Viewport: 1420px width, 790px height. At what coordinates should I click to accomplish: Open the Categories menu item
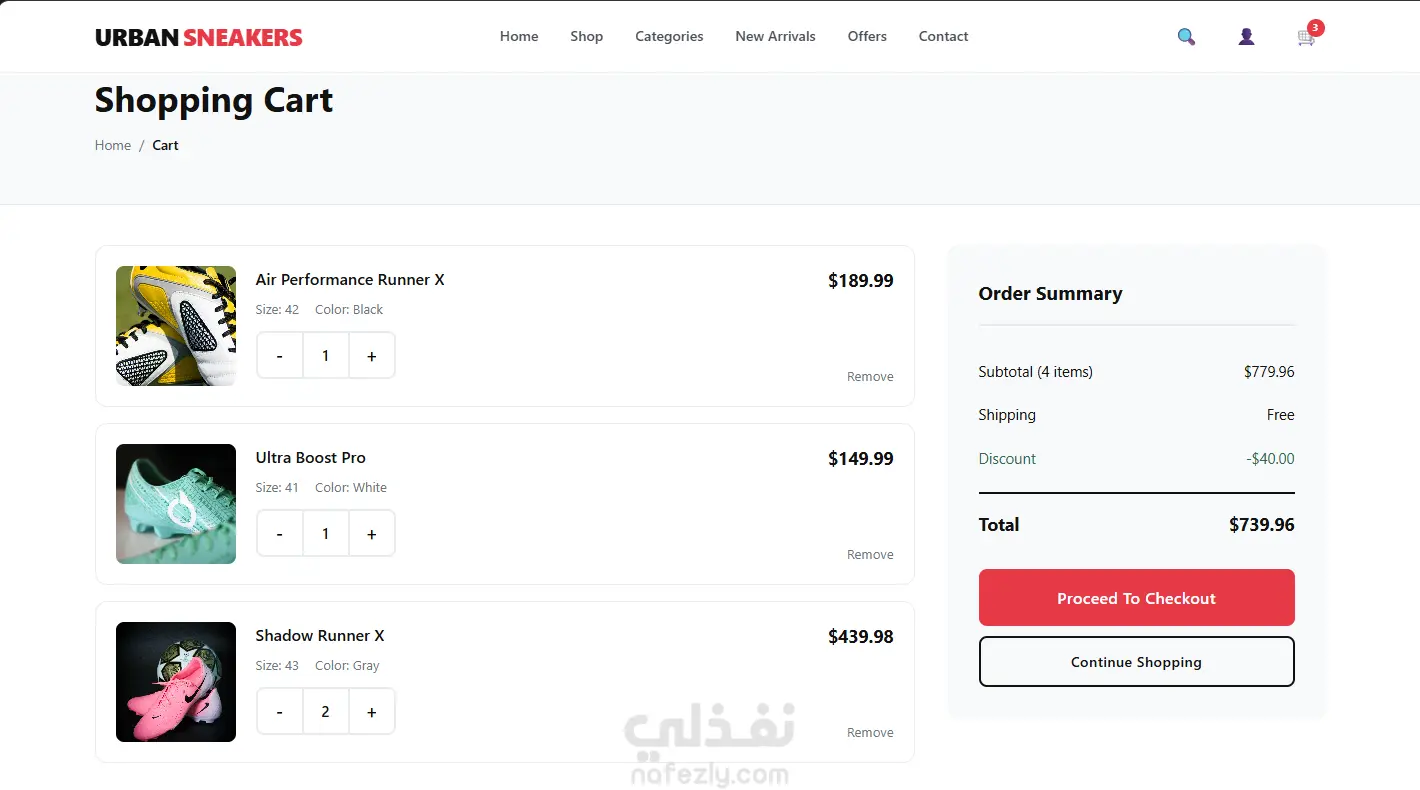pos(669,36)
